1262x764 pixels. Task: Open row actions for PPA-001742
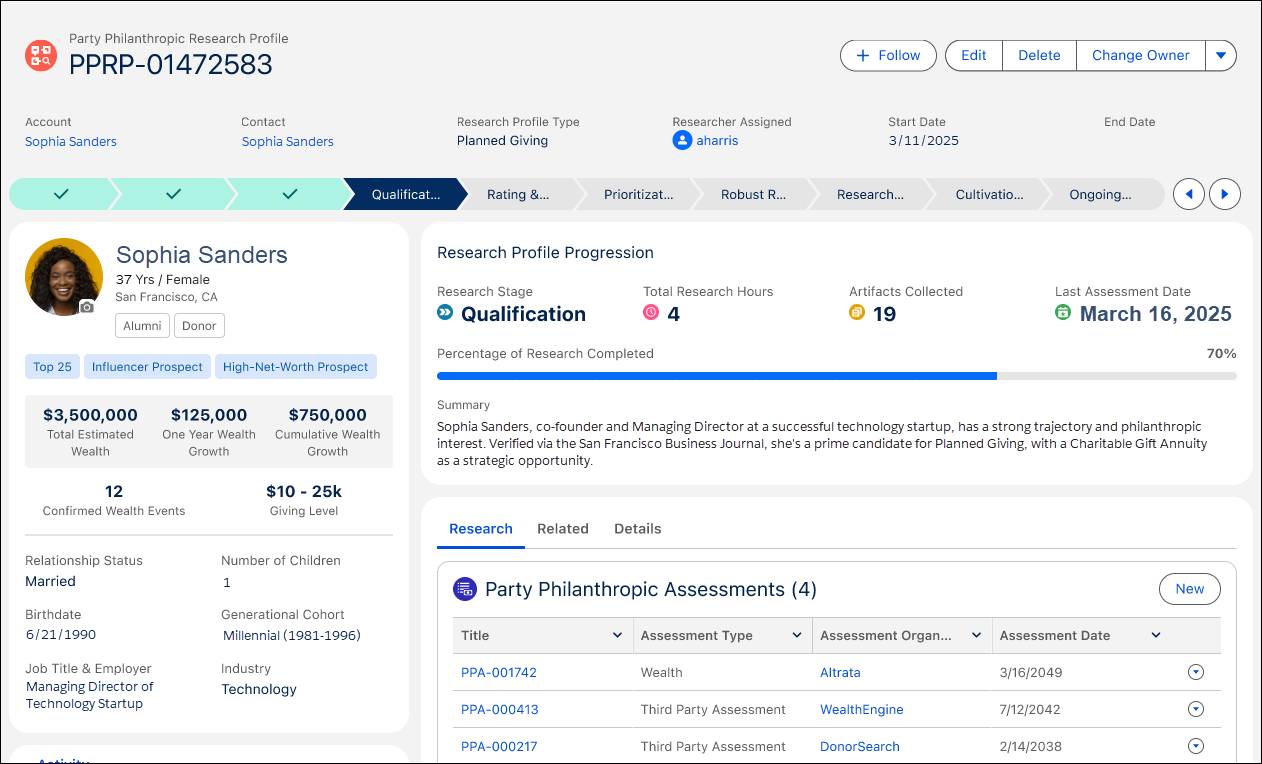(1196, 672)
